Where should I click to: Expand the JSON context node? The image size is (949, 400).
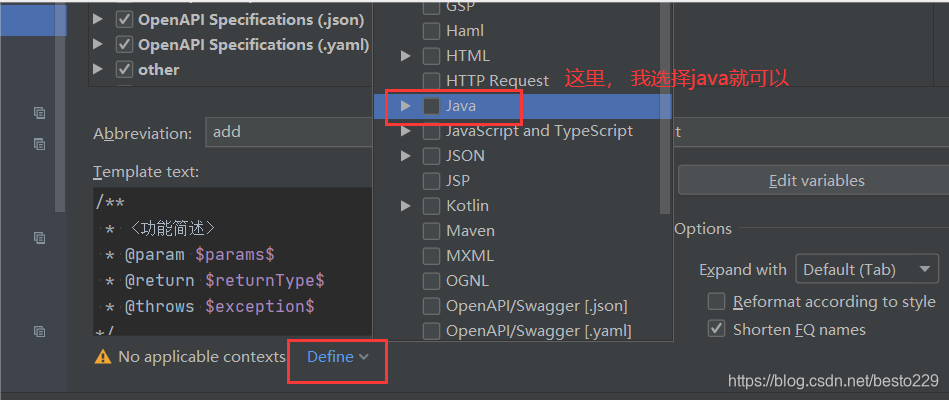click(406, 156)
